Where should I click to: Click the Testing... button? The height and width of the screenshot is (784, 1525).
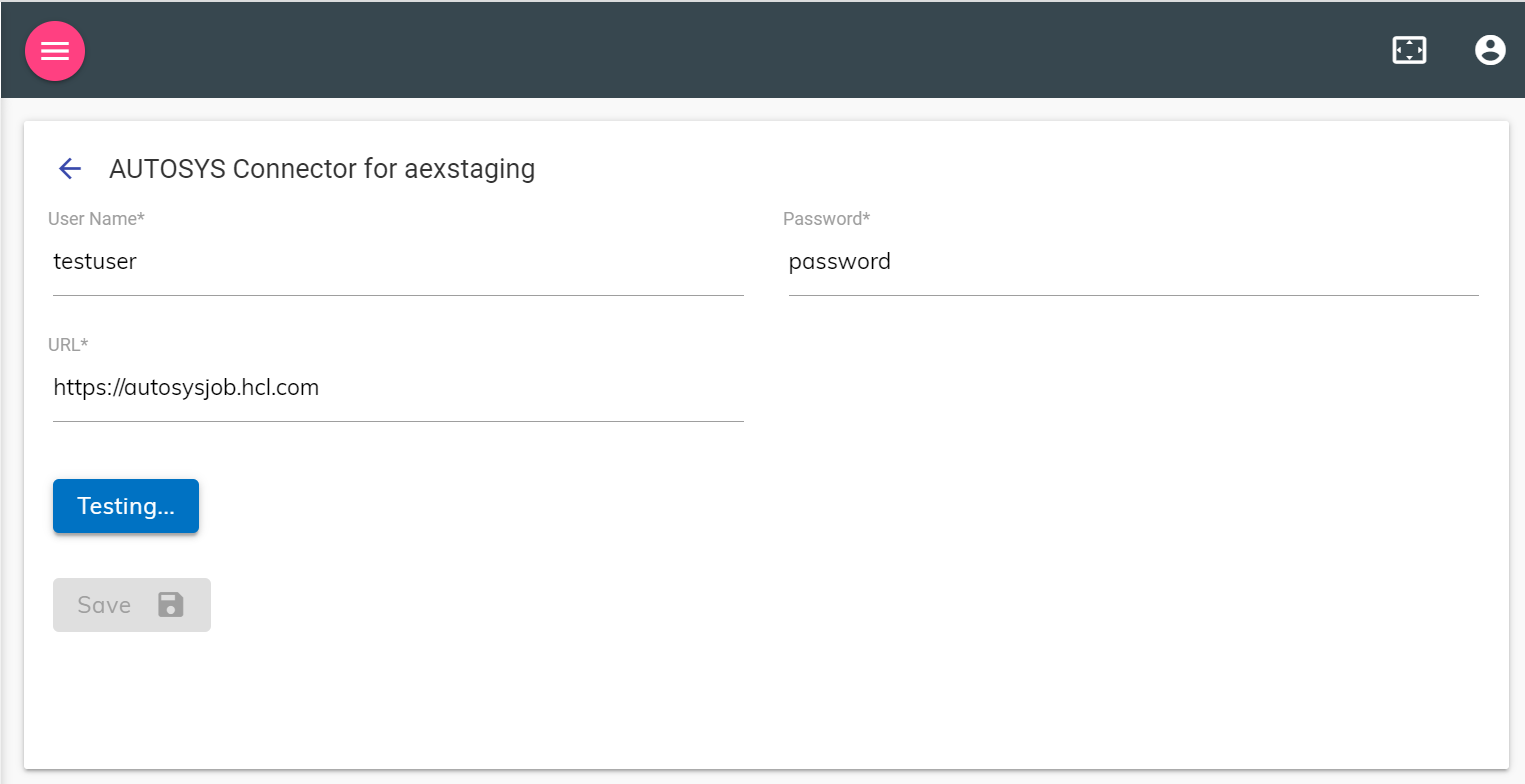point(125,506)
